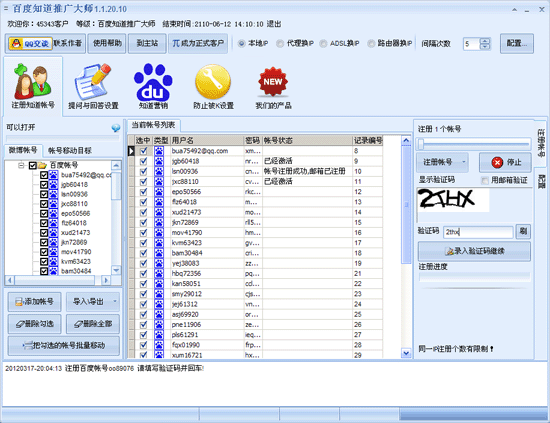This screenshot has height=423, width=550.
Task: Click the 到主站 toolbar button
Action: tap(147, 43)
